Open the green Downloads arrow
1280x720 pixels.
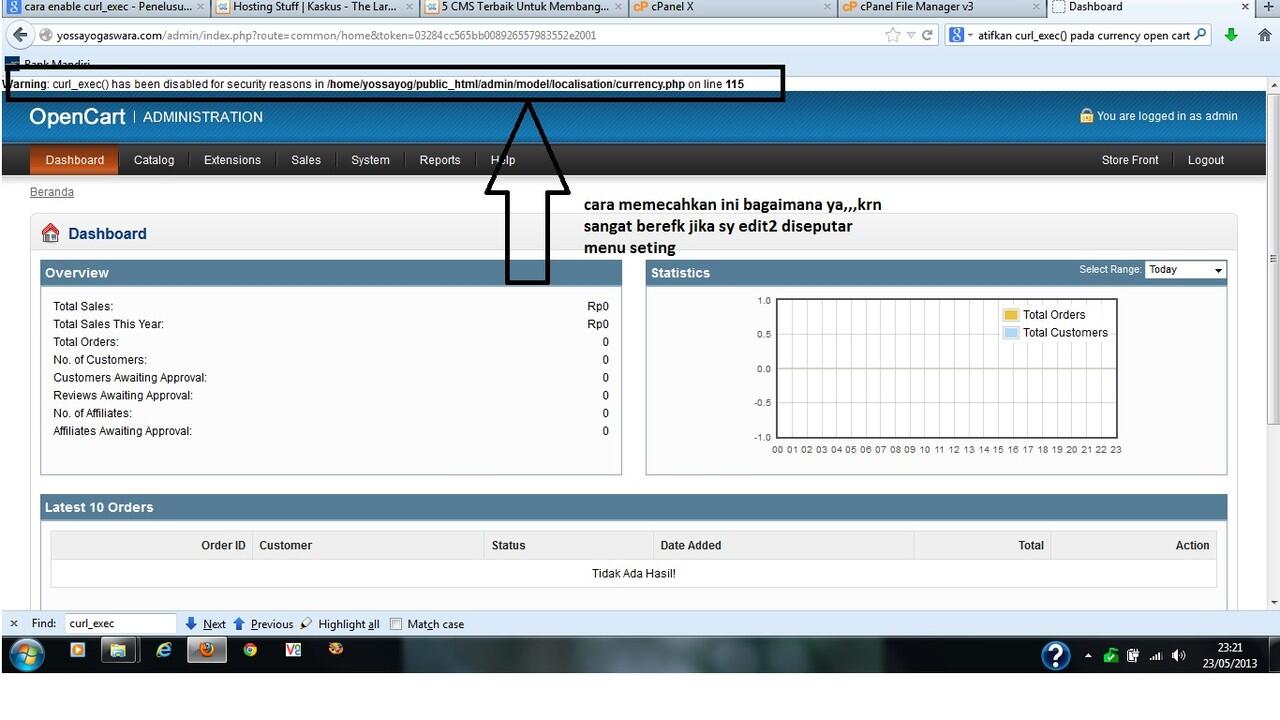1232,35
